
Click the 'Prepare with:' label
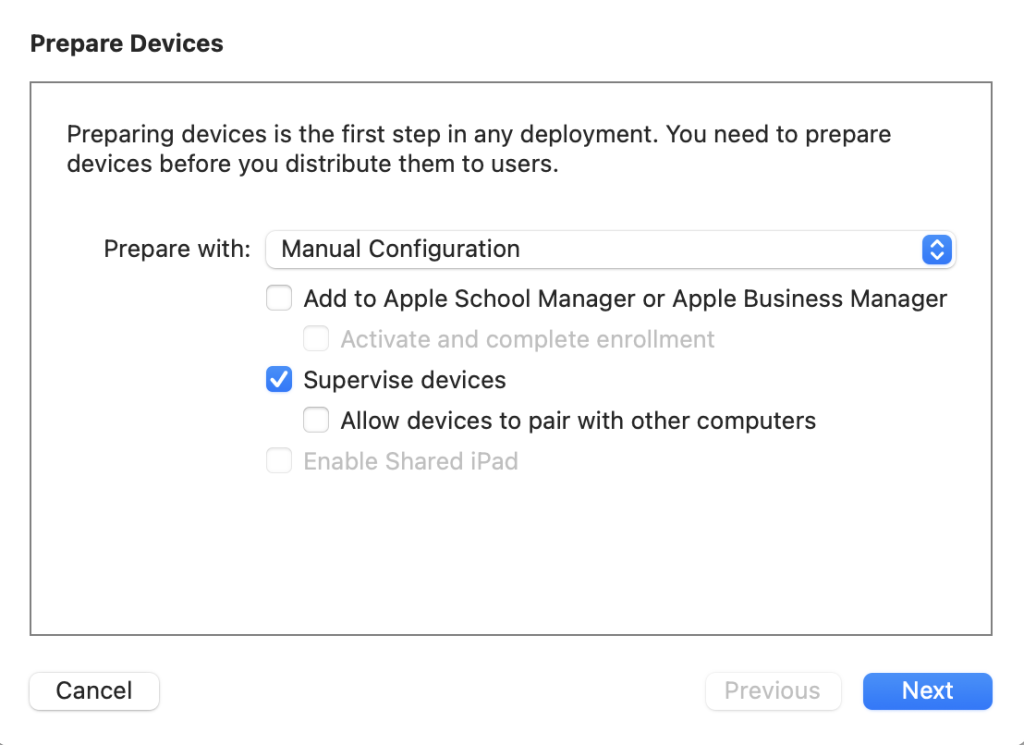pos(177,249)
